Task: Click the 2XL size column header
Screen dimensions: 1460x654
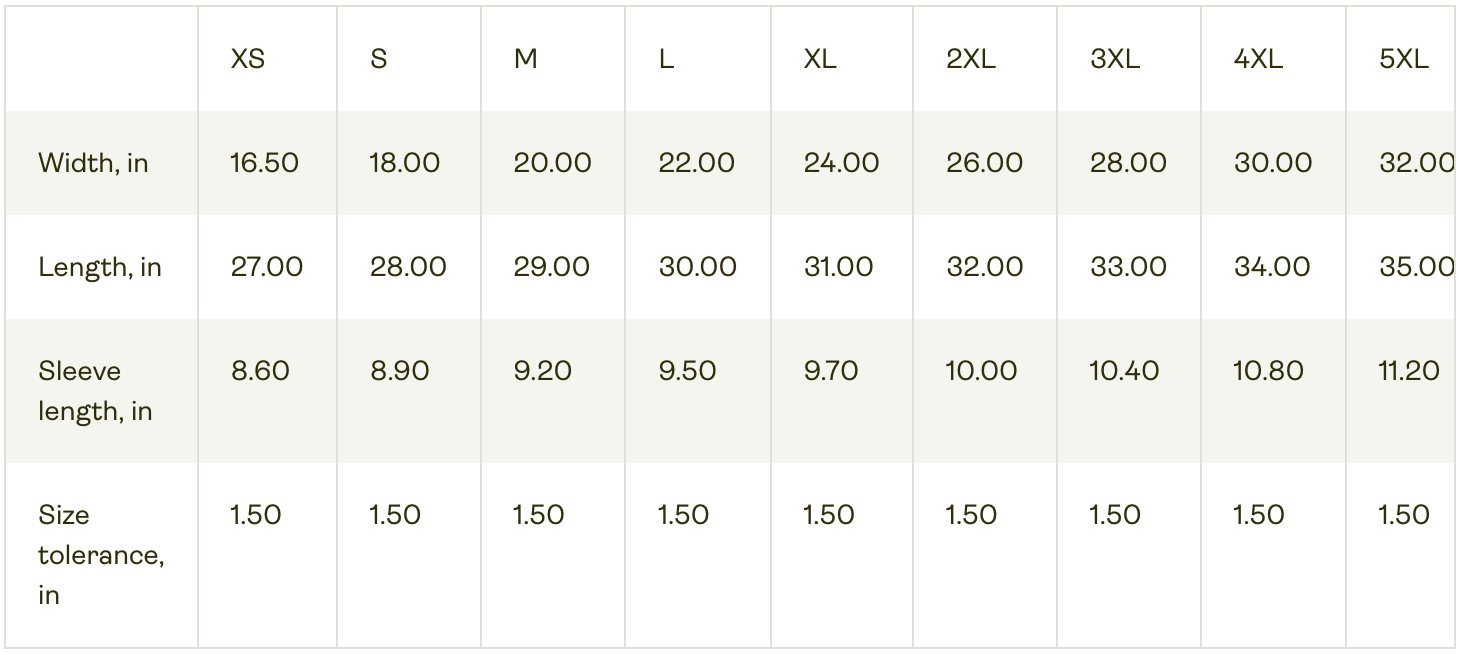Action: point(970,59)
